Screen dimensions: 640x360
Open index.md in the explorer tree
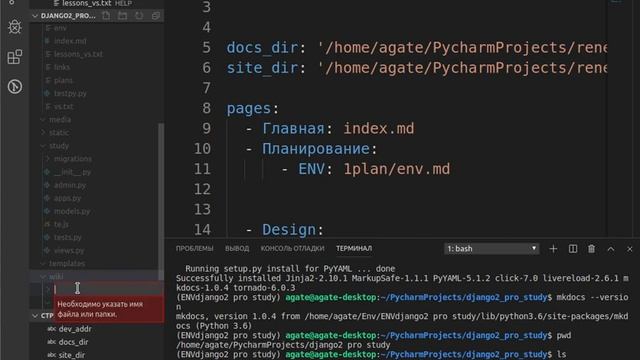tap(70, 41)
